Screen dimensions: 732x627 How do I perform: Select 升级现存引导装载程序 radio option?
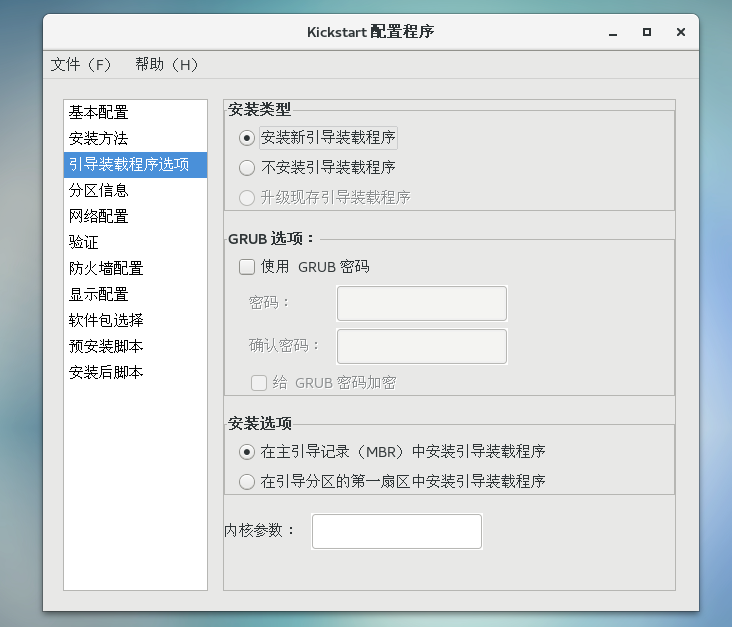(x=246, y=197)
